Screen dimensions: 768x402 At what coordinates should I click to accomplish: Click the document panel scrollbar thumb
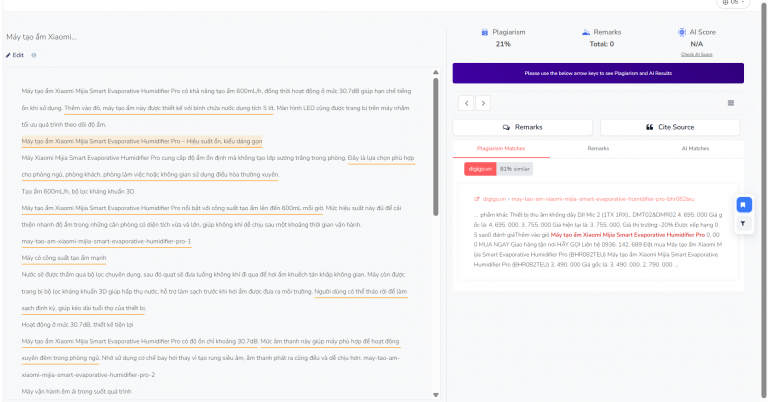click(435, 147)
